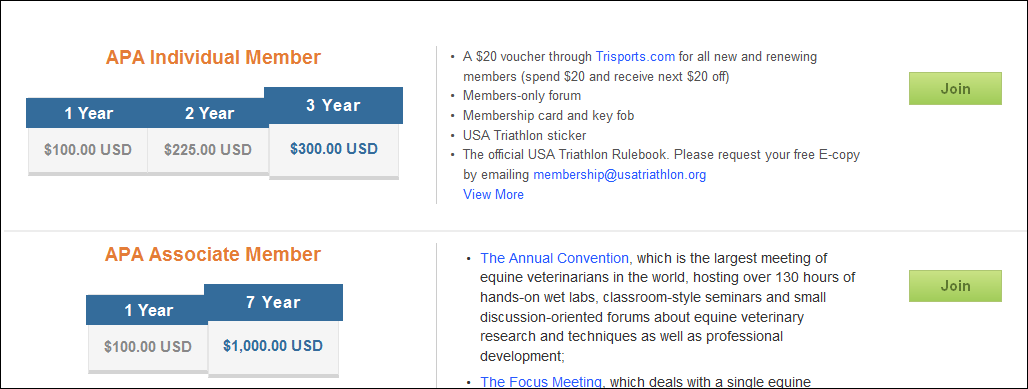Click Join for APA Individual Member
1028x389 pixels.
tap(955, 89)
